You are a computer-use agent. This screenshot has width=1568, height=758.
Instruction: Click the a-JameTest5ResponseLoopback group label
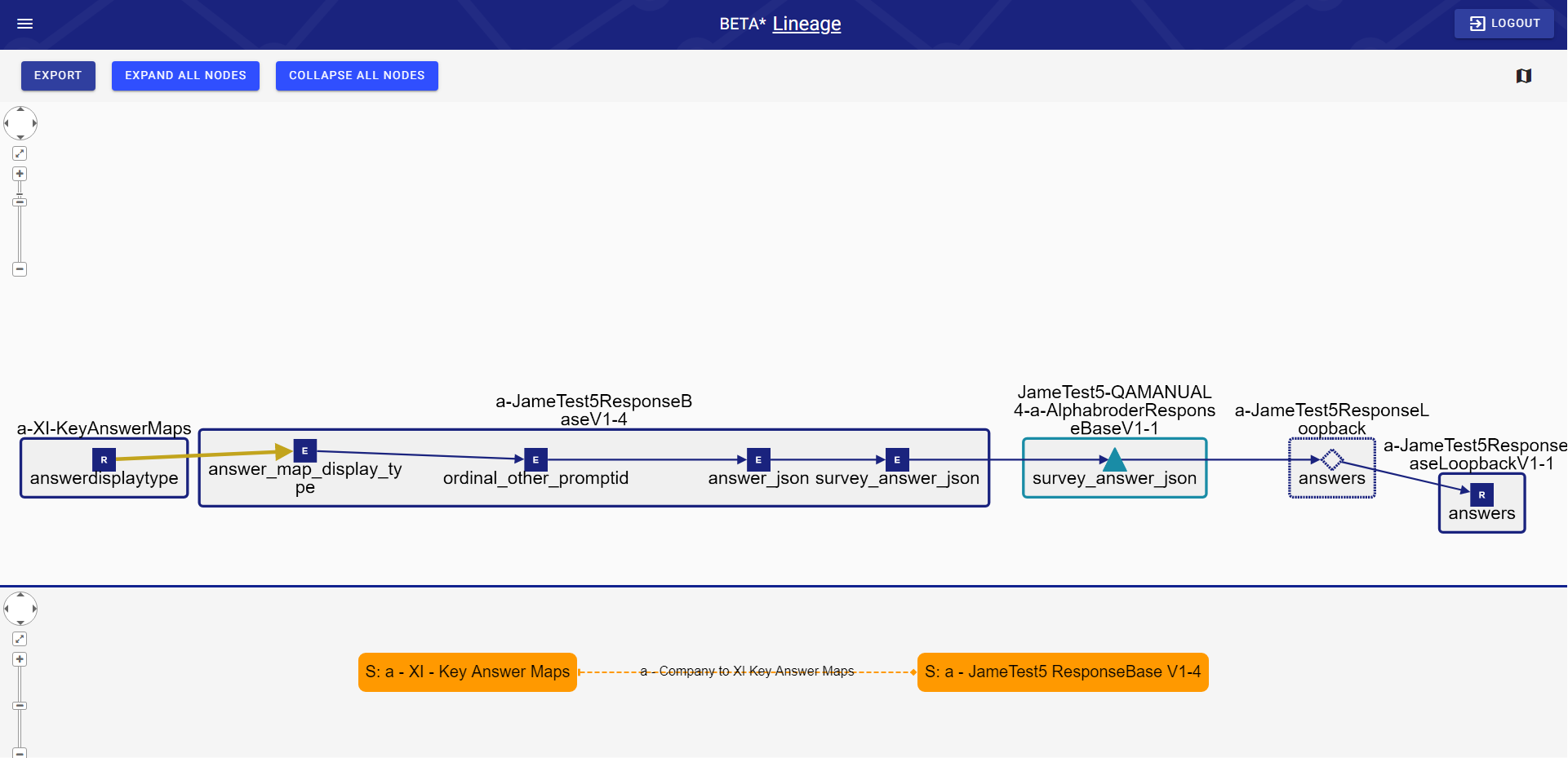(x=1332, y=419)
